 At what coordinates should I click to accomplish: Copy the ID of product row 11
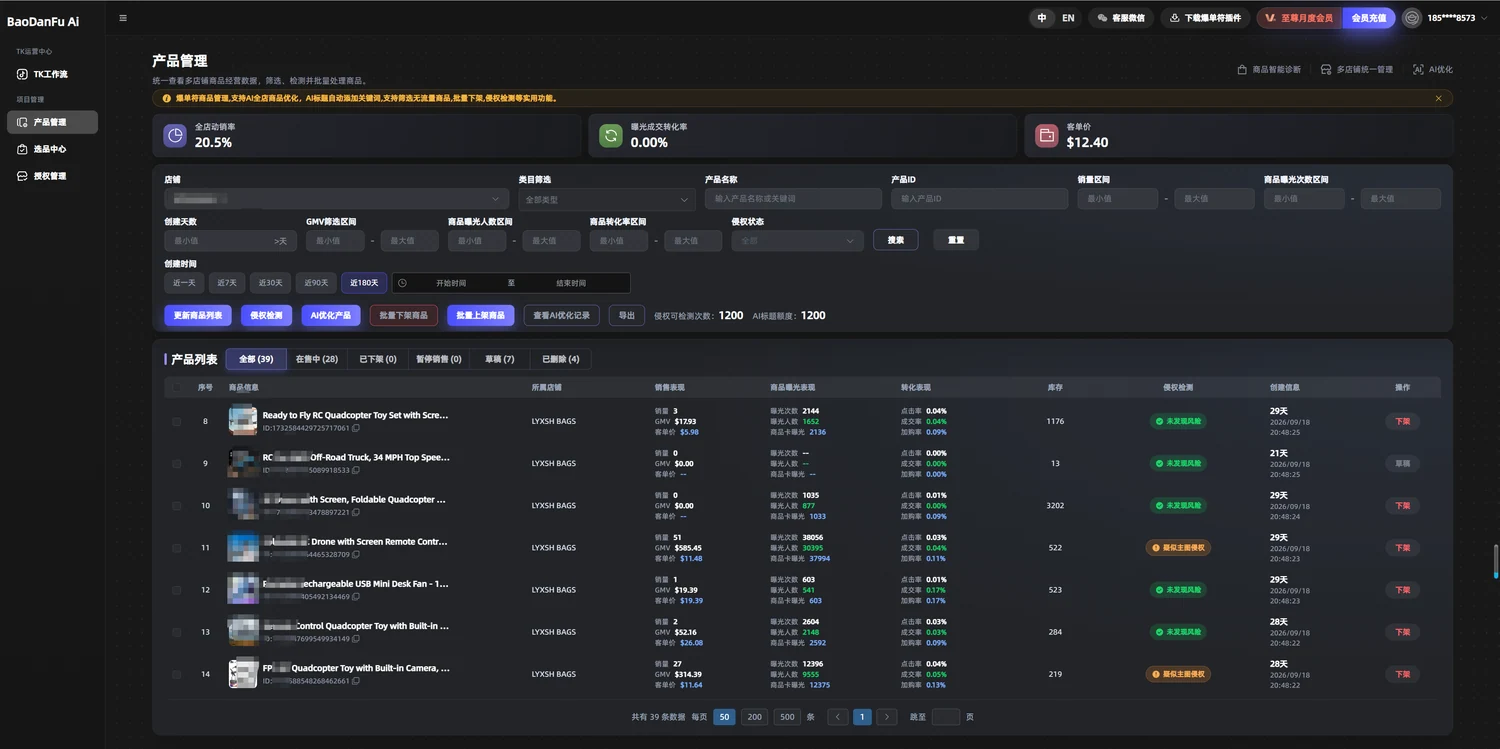[x=355, y=554]
